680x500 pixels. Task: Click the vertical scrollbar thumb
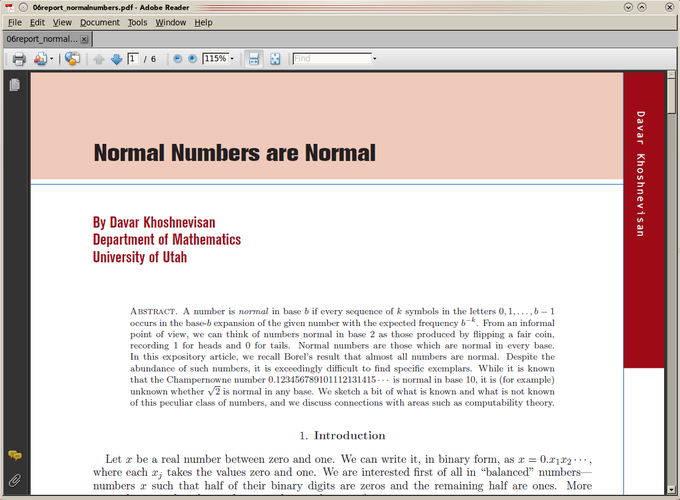click(671, 96)
